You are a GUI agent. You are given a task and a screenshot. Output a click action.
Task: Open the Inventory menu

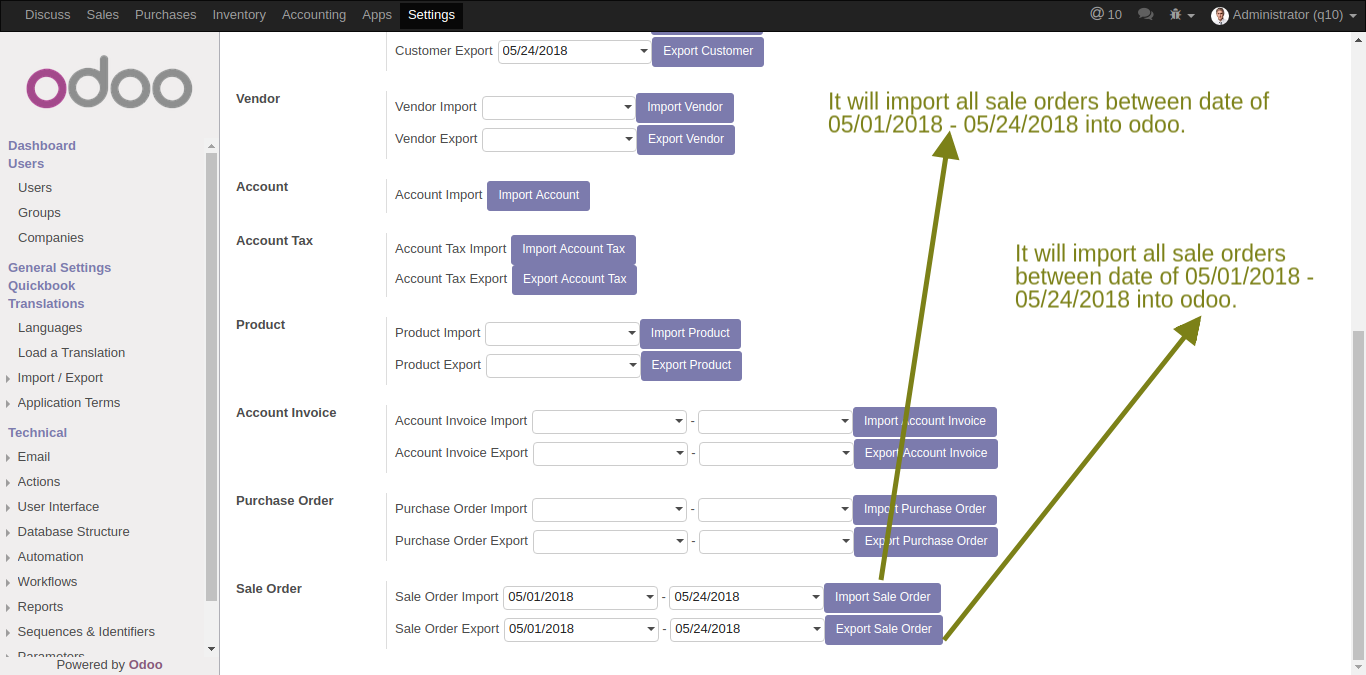coord(239,15)
